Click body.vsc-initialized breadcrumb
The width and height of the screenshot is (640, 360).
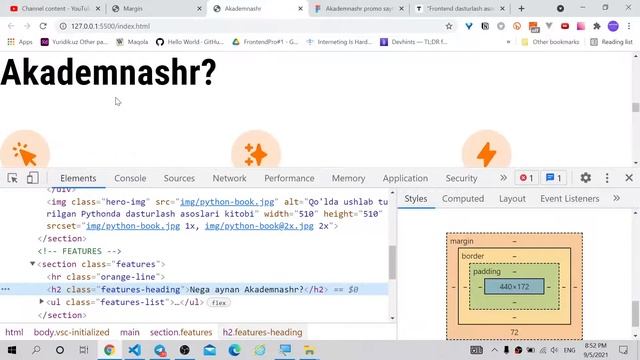tap(71, 332)
